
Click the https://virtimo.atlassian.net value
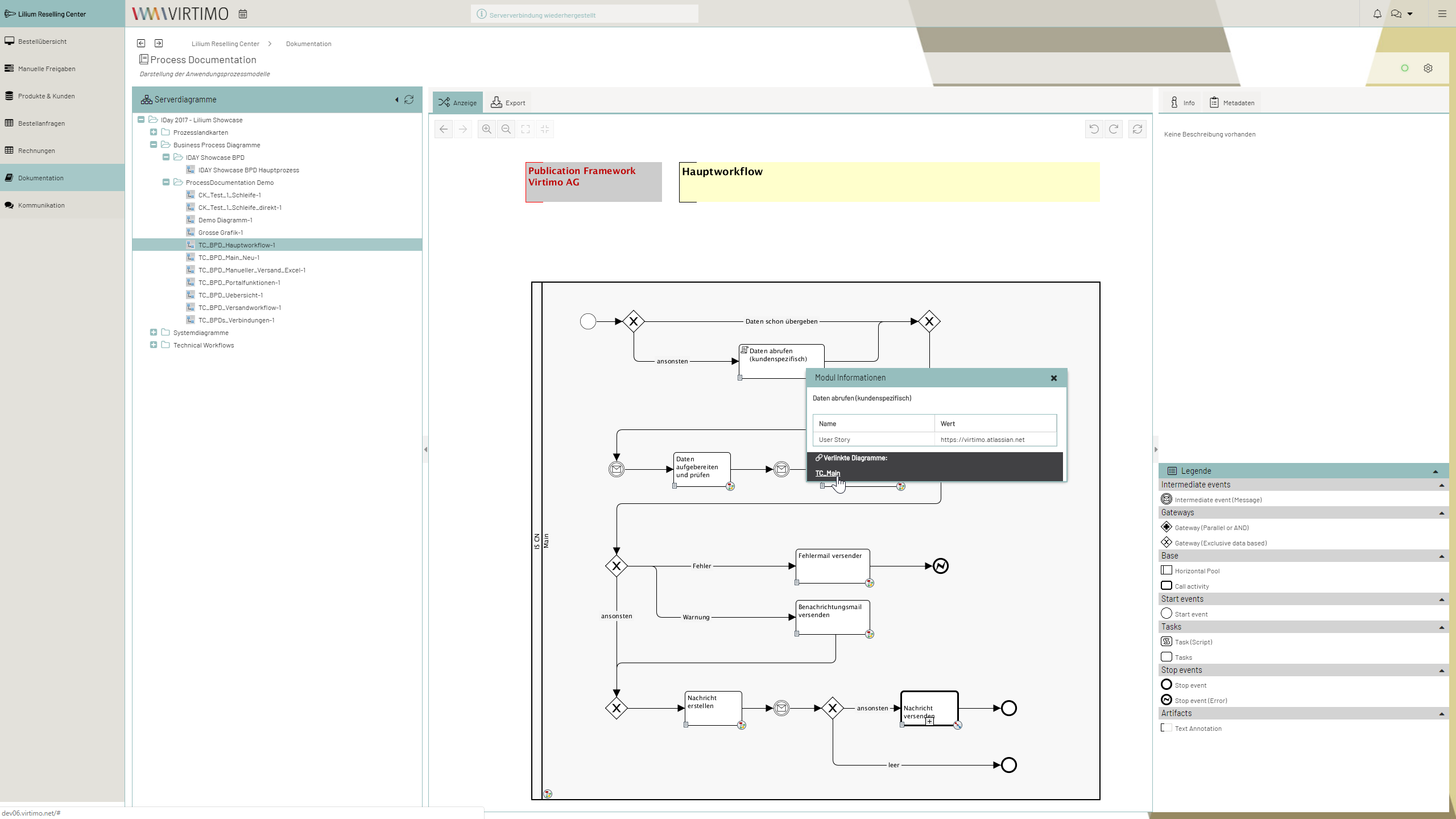pyautogui.click(x=982, y=440)
